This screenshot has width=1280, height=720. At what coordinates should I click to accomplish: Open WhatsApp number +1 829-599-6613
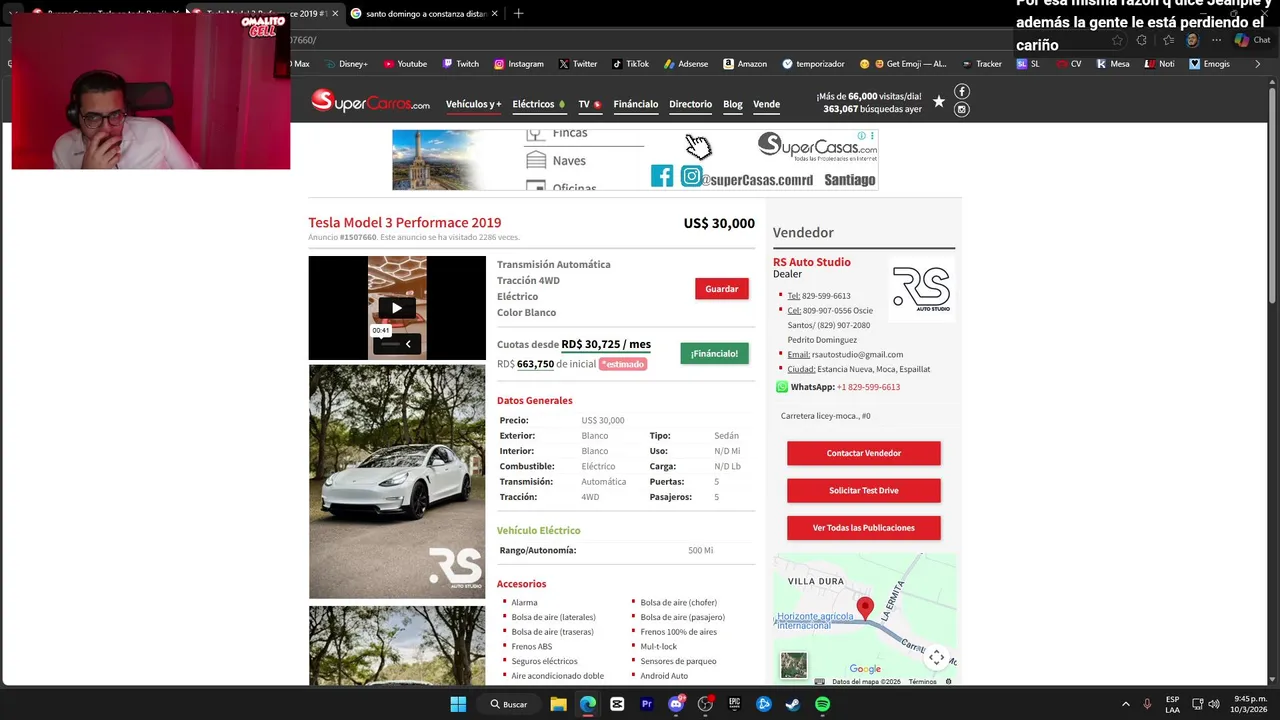[x=868, y=387]
